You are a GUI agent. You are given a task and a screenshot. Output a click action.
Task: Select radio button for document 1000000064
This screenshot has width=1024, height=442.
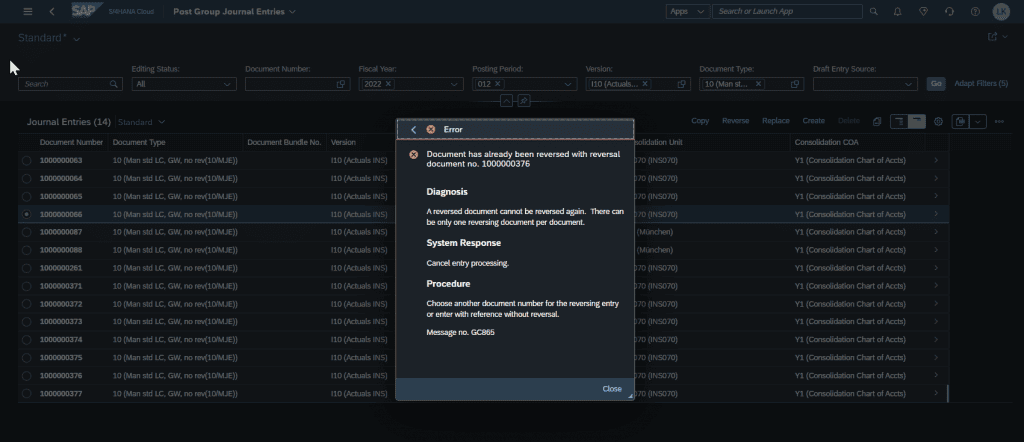27,178
